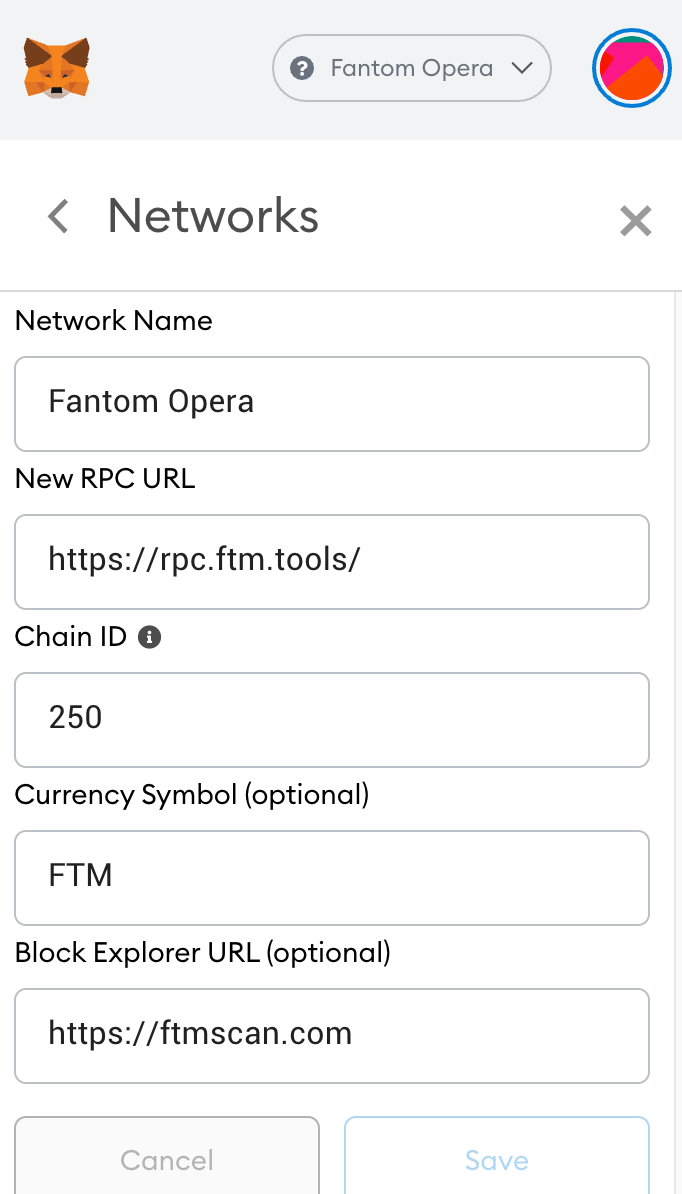Go back using the left arrow
Image resolution: width=682 pixels, height=1194 pixels.
(x=58, y=216)
